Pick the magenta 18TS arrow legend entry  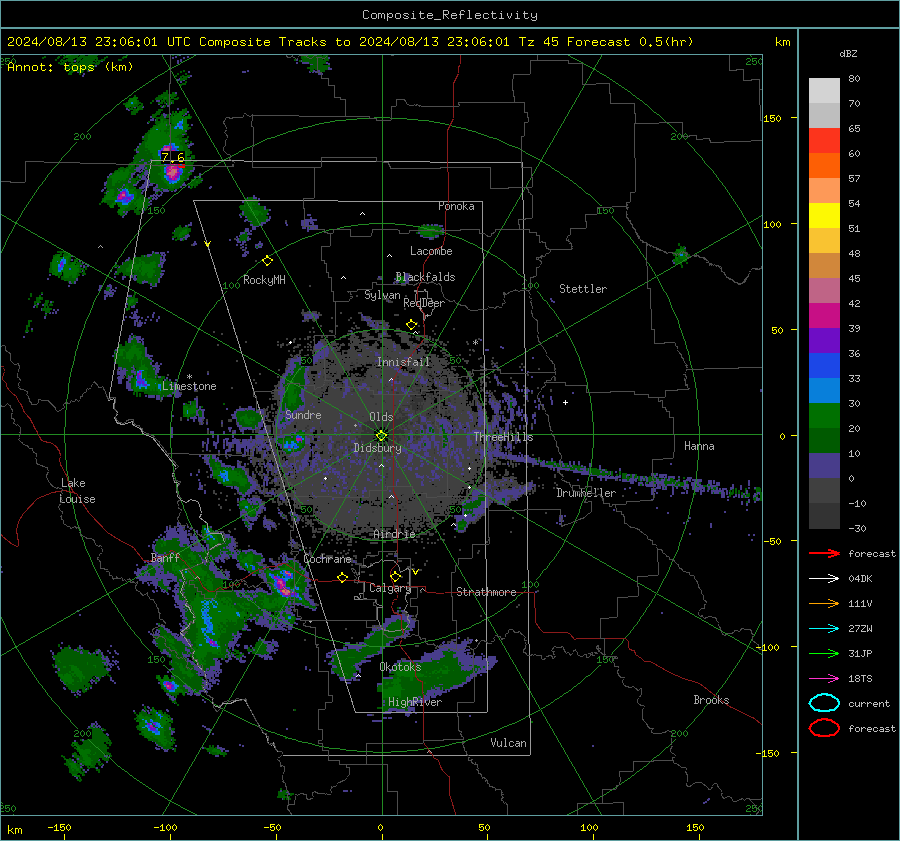coord(824,679)
